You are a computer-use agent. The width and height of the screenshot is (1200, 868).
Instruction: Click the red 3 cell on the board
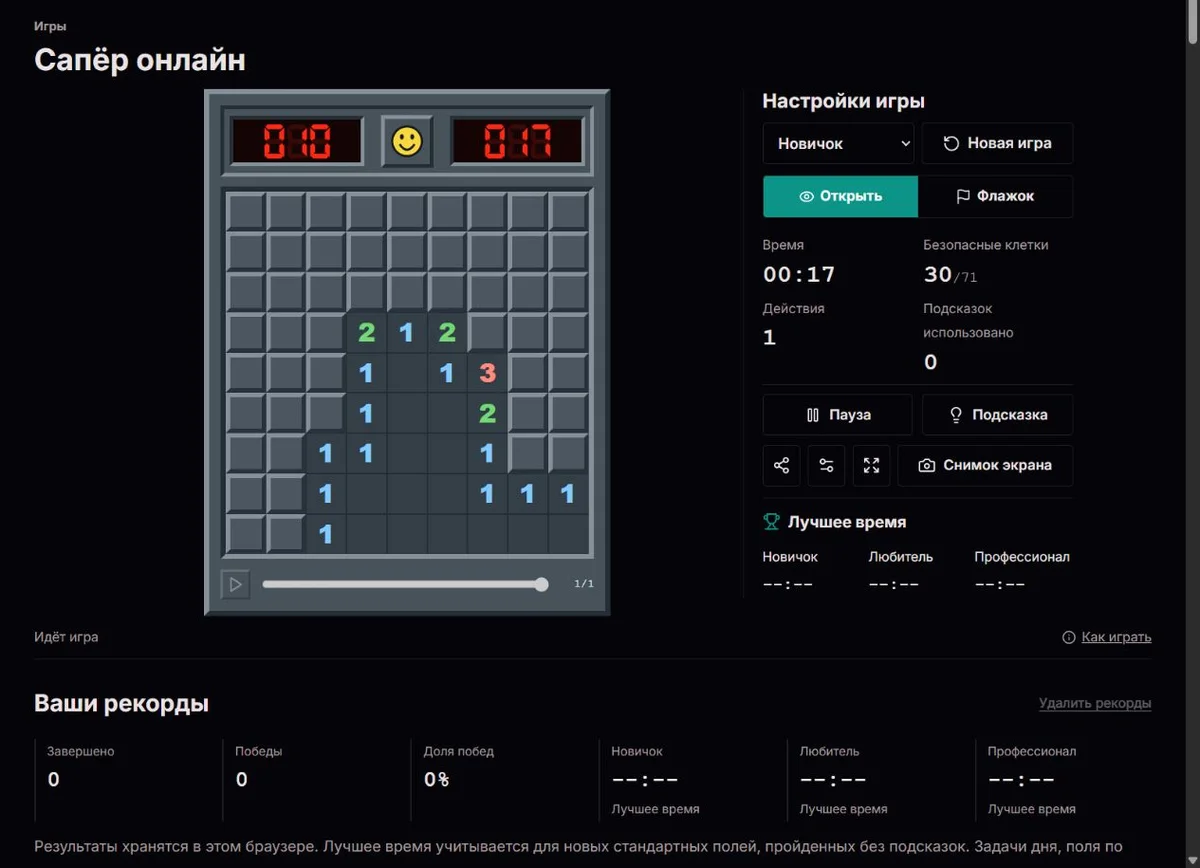click(x=487, y=373)
